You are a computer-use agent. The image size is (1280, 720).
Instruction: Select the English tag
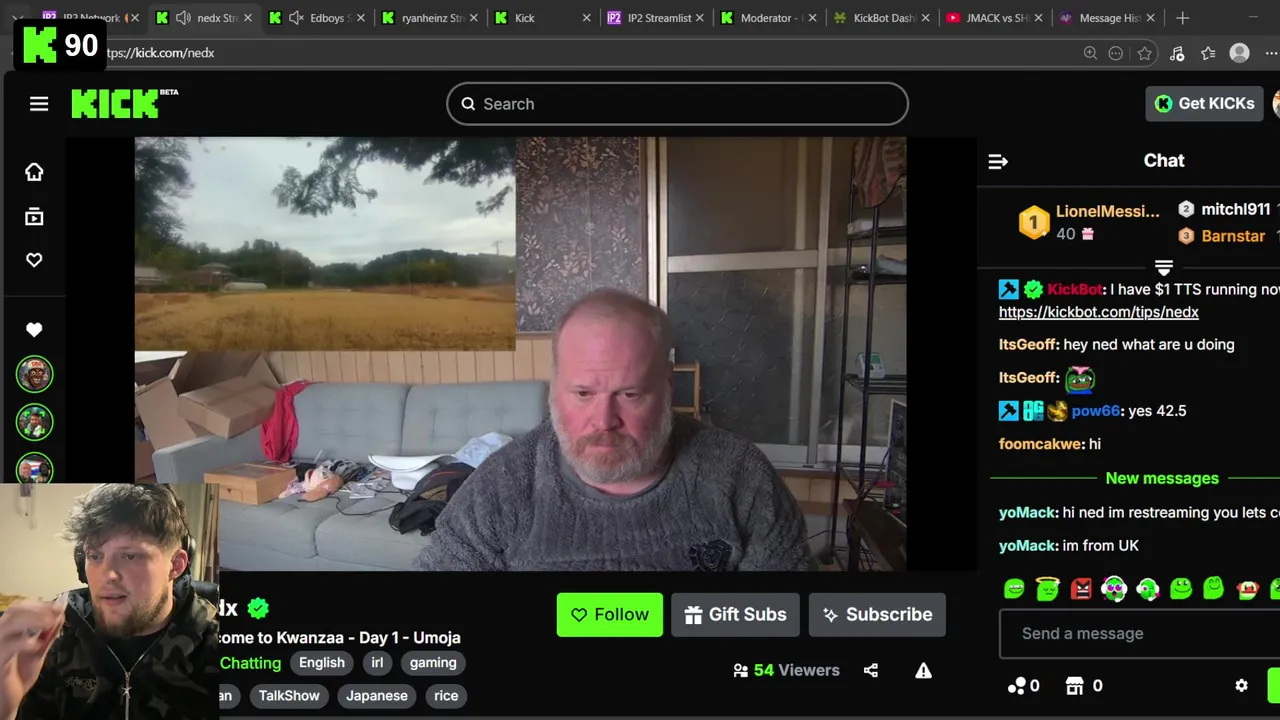[322, 663]
